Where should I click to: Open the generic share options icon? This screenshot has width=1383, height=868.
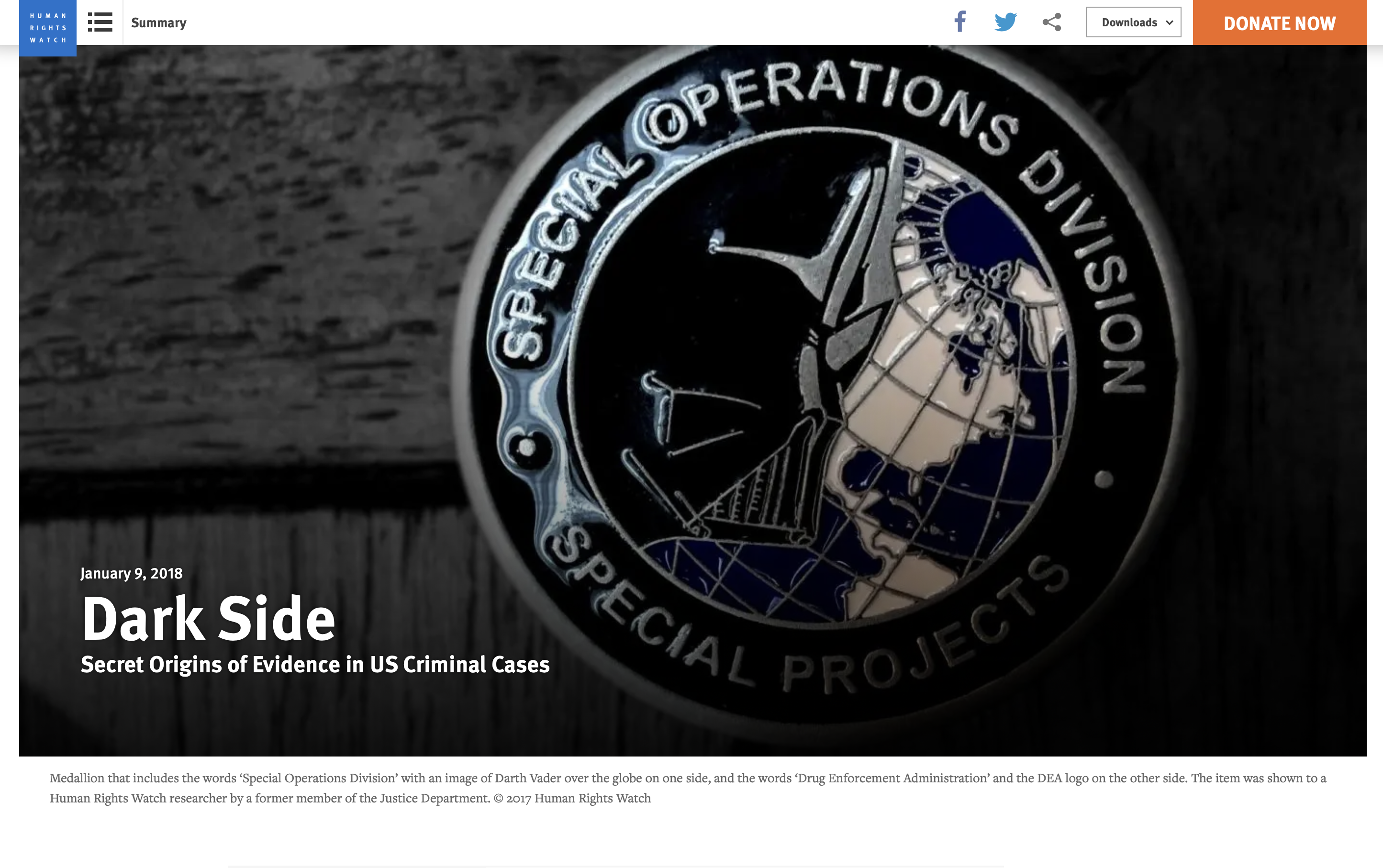coord(1052,22)
